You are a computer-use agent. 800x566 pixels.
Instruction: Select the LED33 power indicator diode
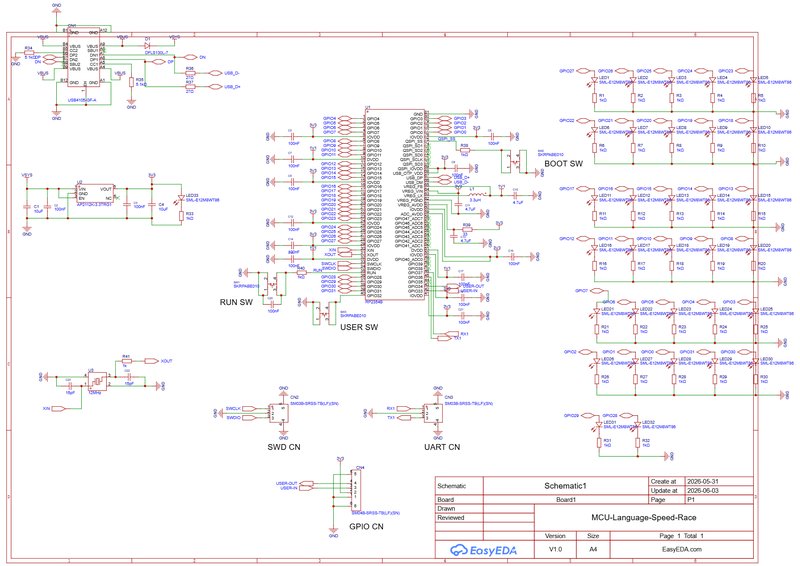[181, 198]
